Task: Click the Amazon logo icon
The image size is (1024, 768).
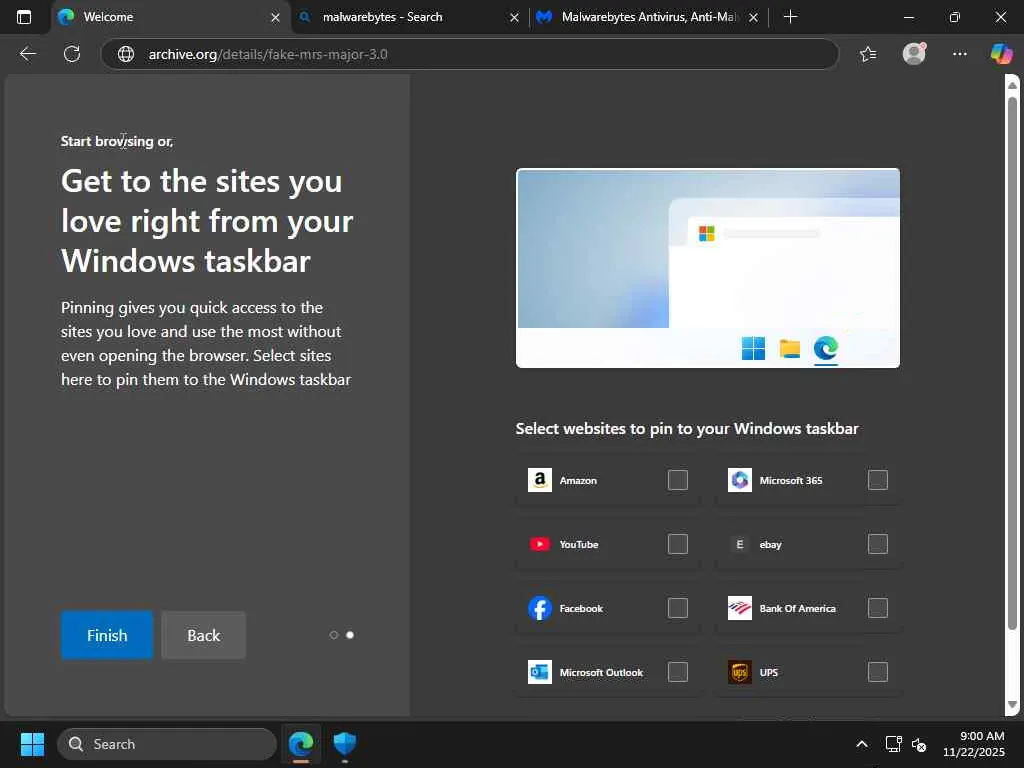Action: click(540, 480)
